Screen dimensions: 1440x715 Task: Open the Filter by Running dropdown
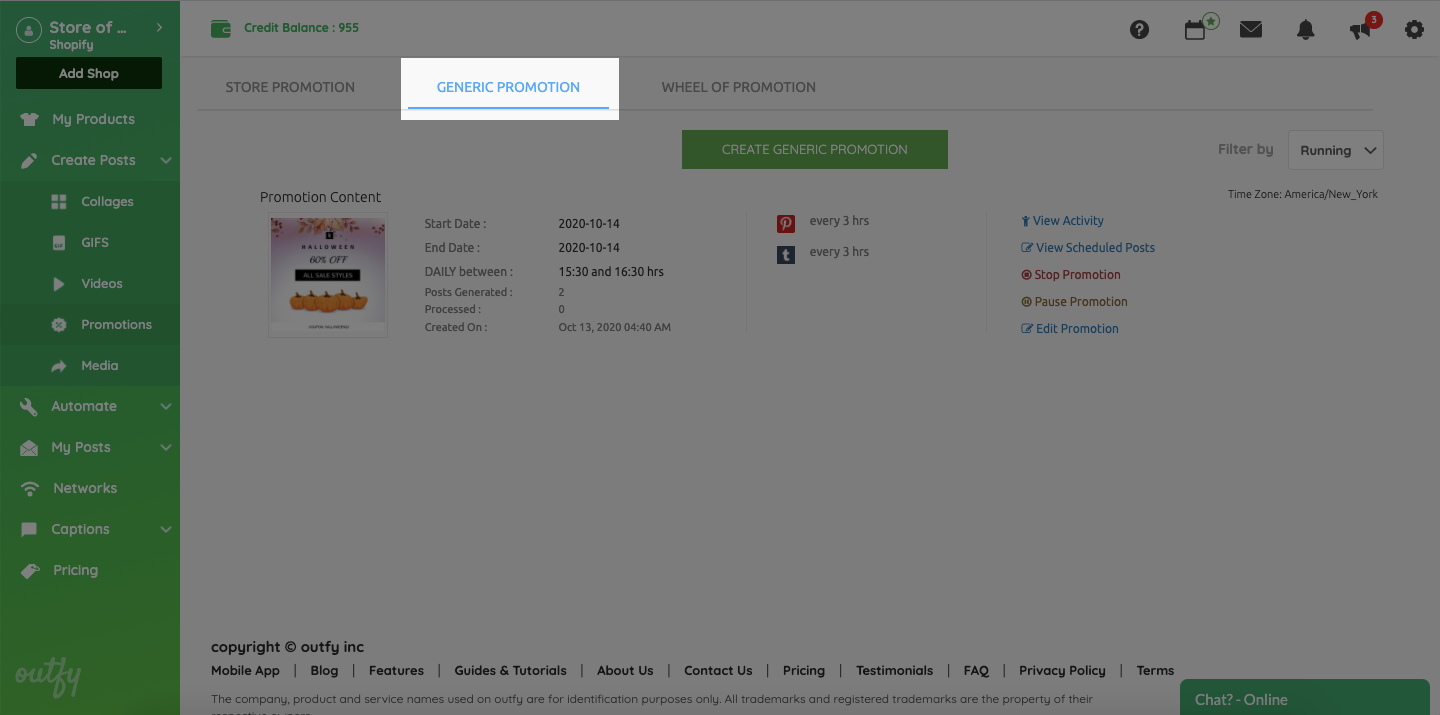click(1335, 150)
